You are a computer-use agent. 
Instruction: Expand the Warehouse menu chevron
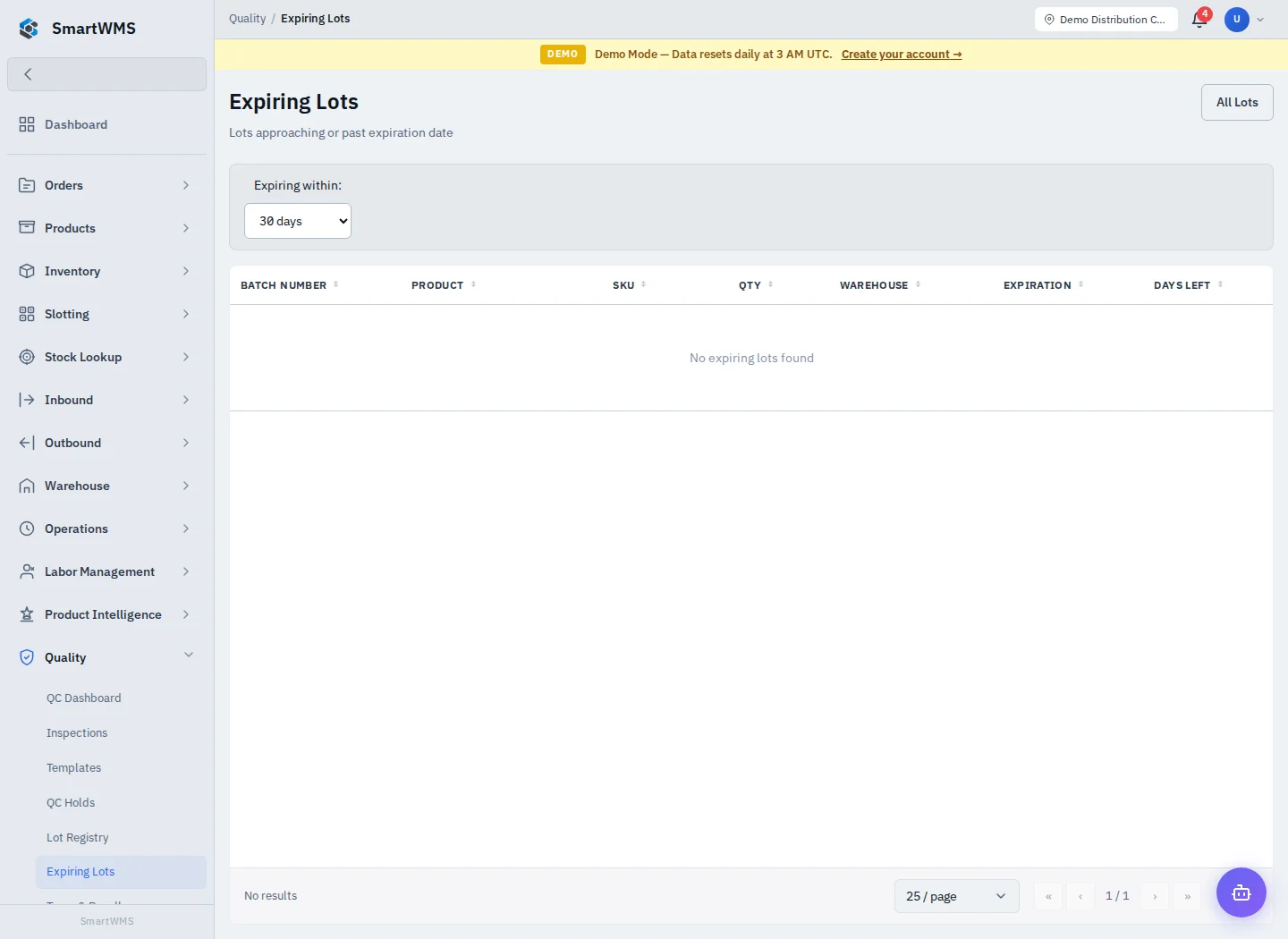coord(186,486)
